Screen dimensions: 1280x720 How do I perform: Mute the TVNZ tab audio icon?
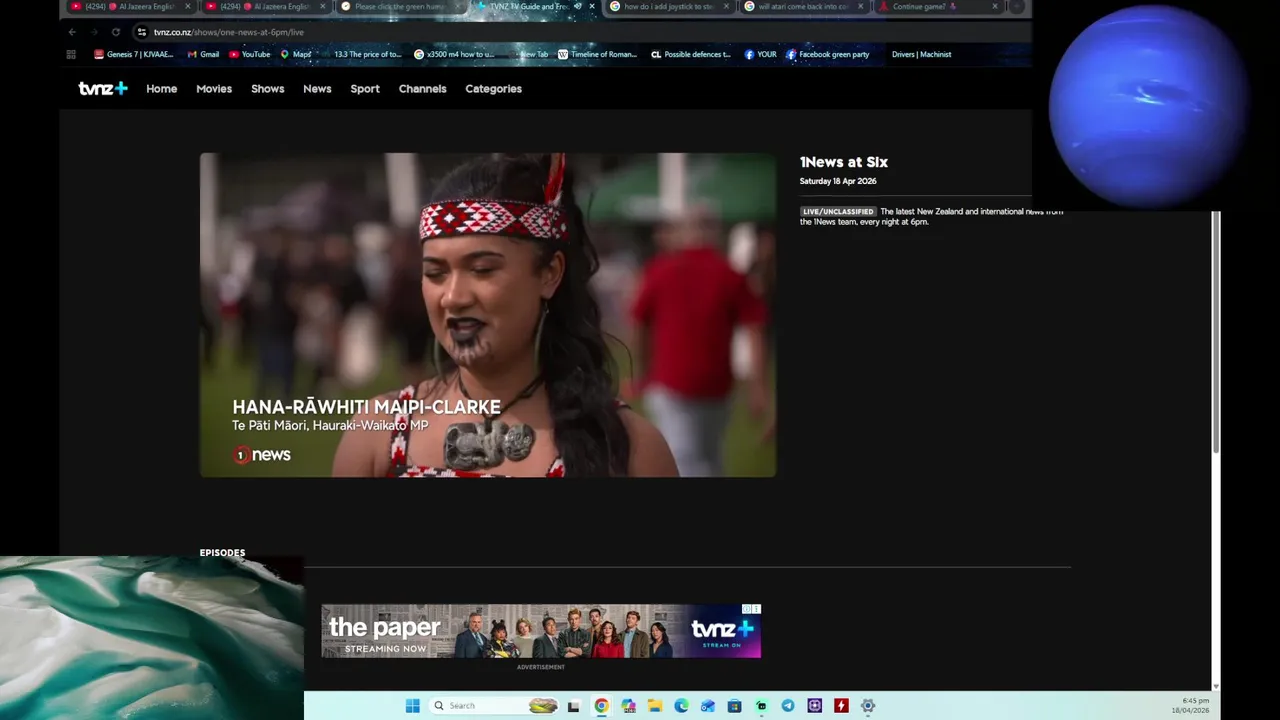click(x=577, y=7)
